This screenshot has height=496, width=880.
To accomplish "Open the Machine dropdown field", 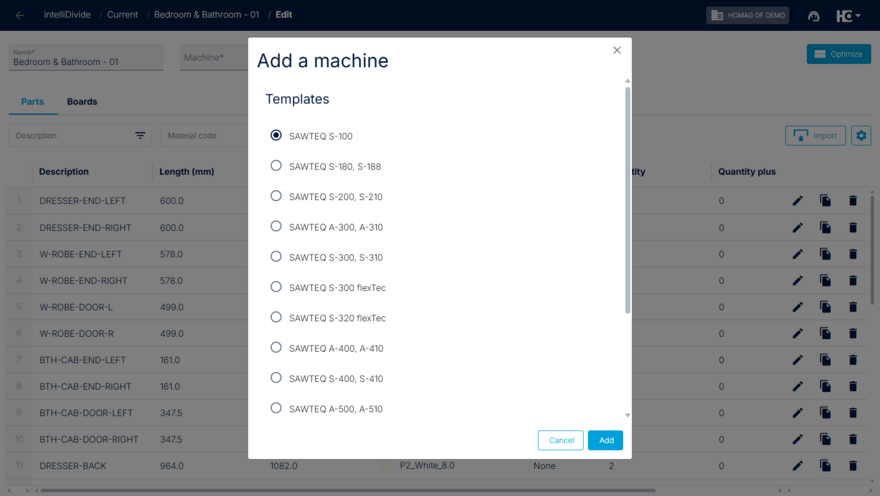I will 214,58.
